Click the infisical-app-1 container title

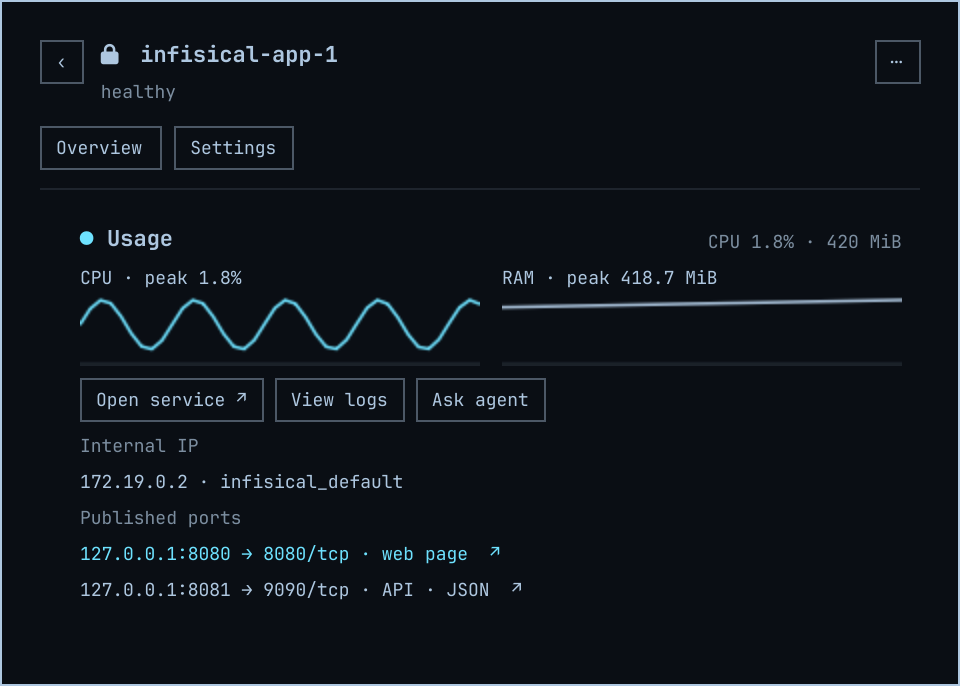click(x=239, y=55)
